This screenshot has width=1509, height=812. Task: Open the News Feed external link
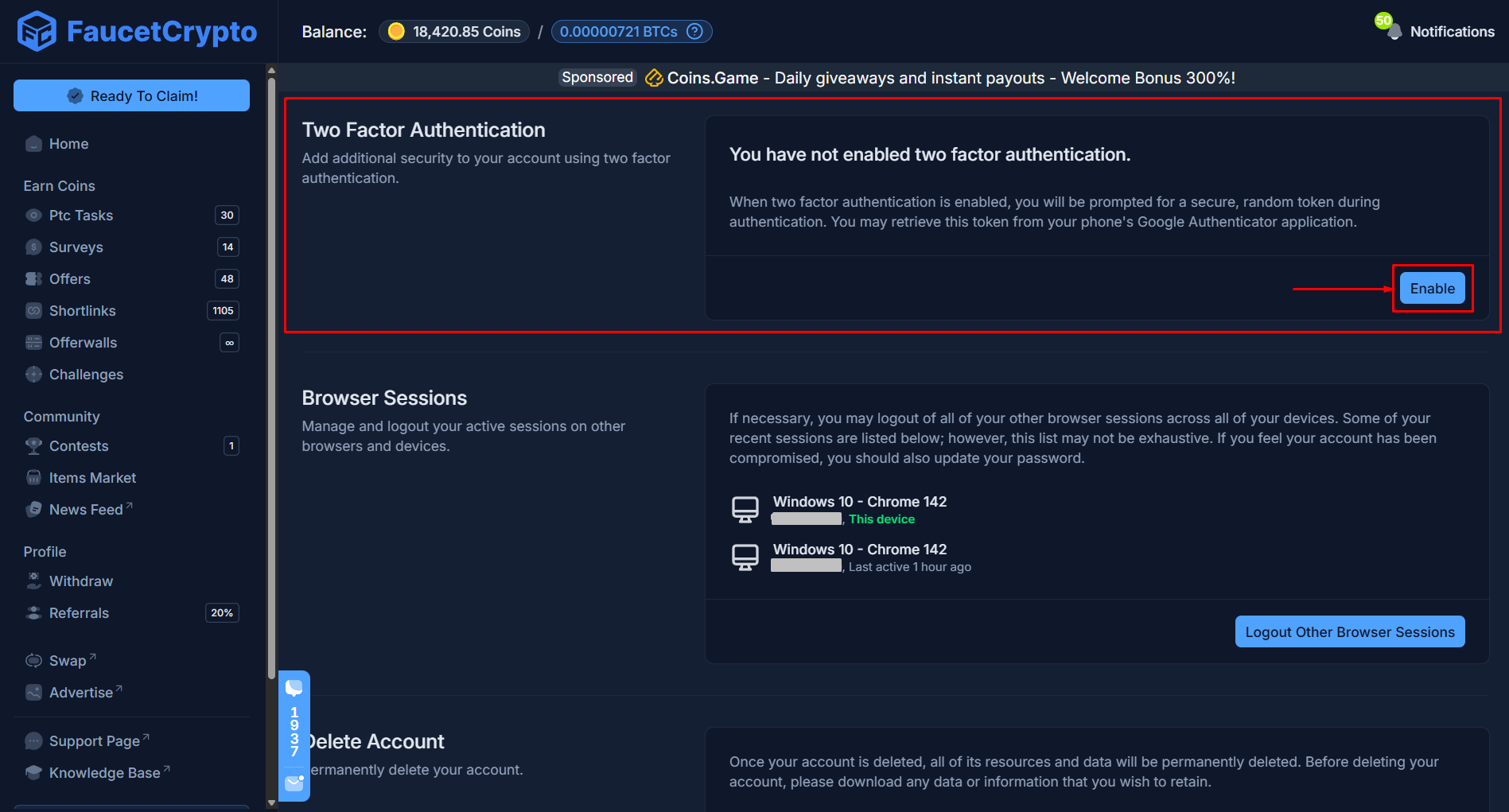pyautogui.click(x=86, y=509)
